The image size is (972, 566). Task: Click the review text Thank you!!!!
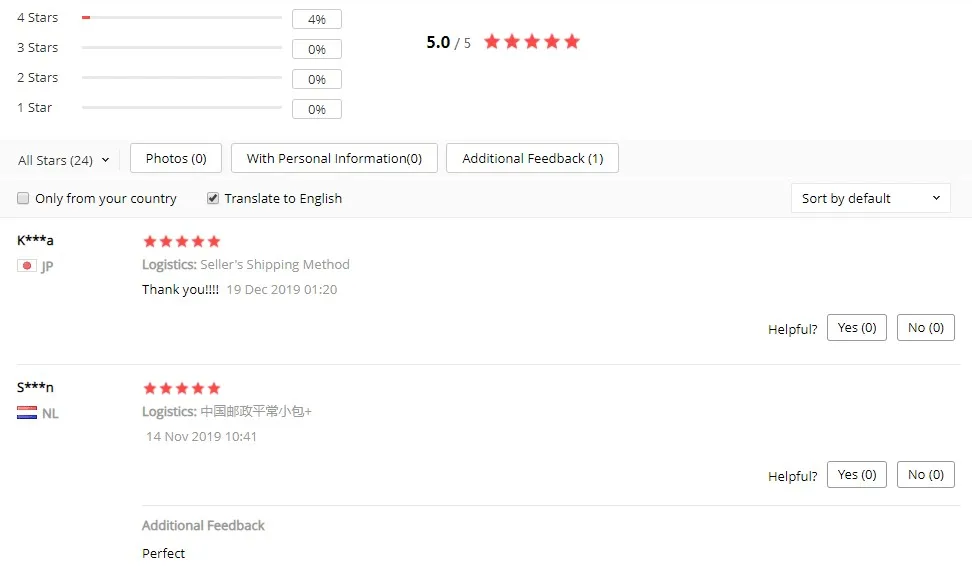click(180, 290)
